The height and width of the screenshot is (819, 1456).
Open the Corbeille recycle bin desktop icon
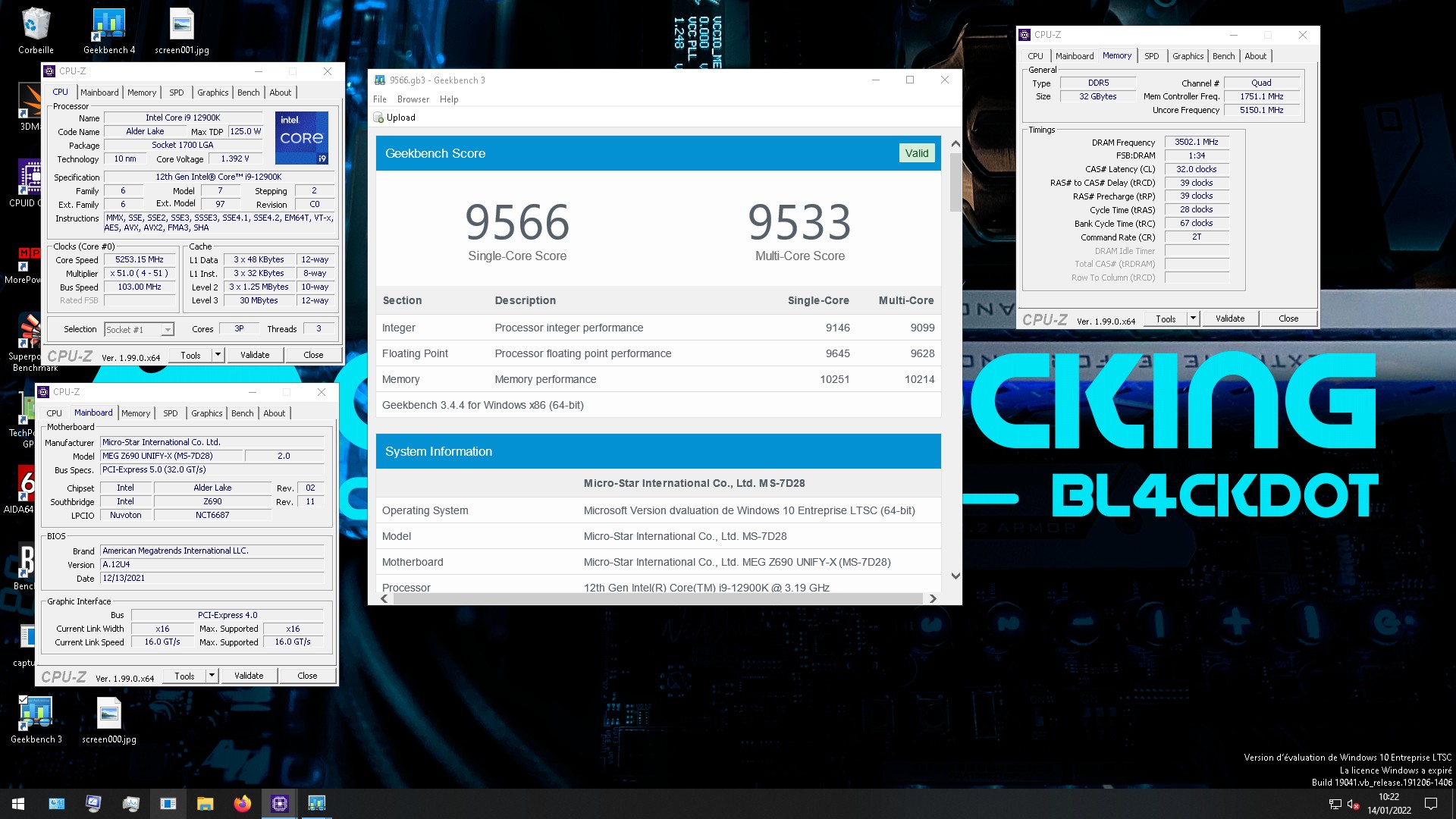click(36, 30)
